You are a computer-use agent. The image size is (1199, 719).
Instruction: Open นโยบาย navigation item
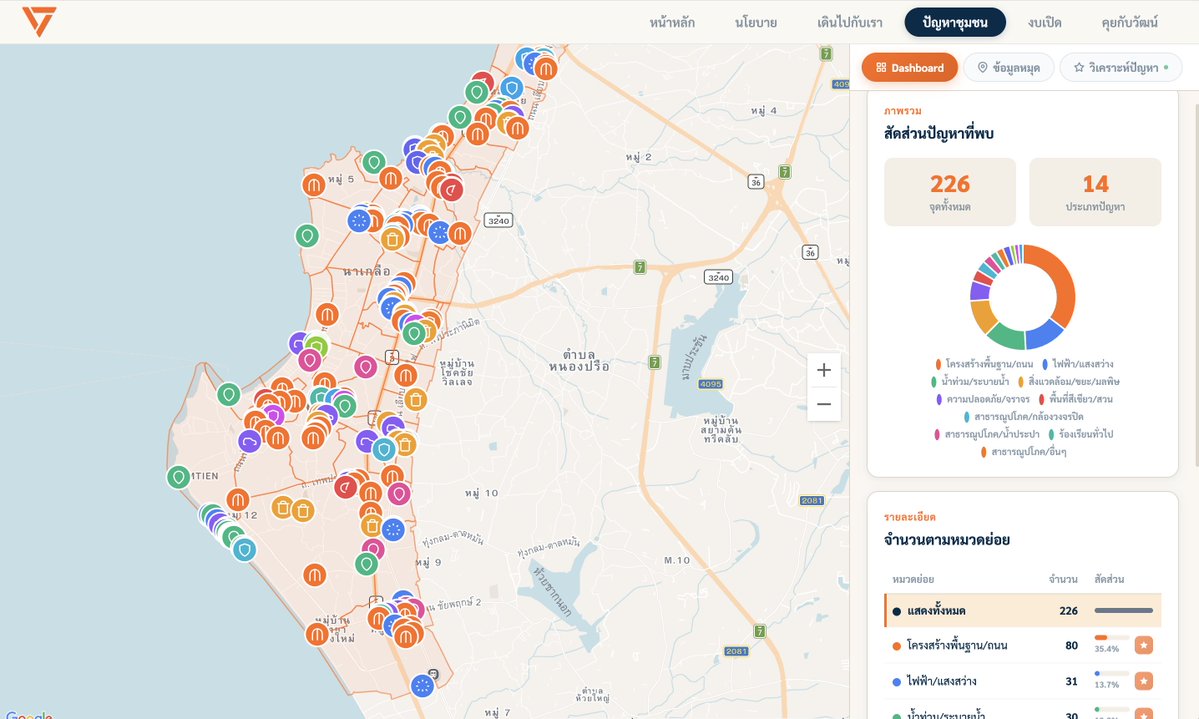755,22
